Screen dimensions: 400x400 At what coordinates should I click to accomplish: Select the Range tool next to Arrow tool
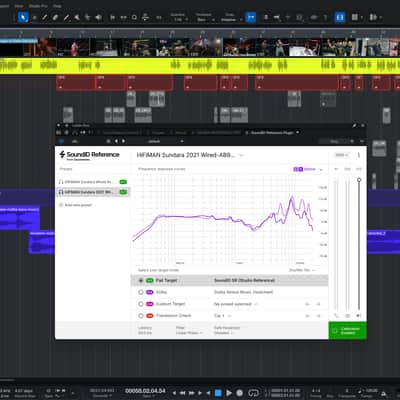point(34,17)
